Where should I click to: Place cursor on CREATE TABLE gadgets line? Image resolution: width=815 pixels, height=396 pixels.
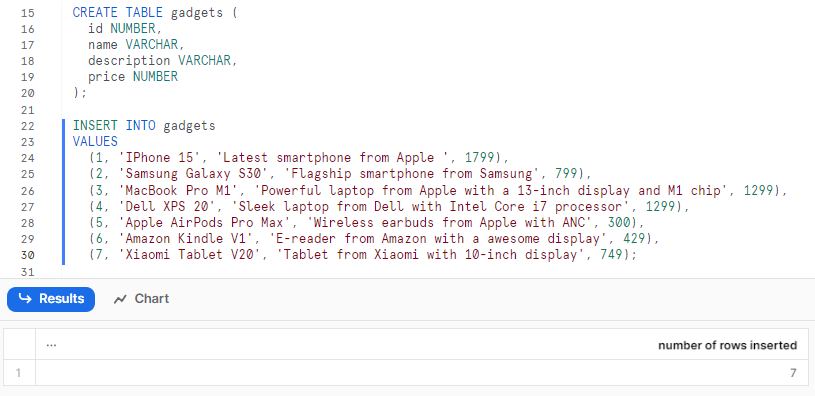click(154, 12)
